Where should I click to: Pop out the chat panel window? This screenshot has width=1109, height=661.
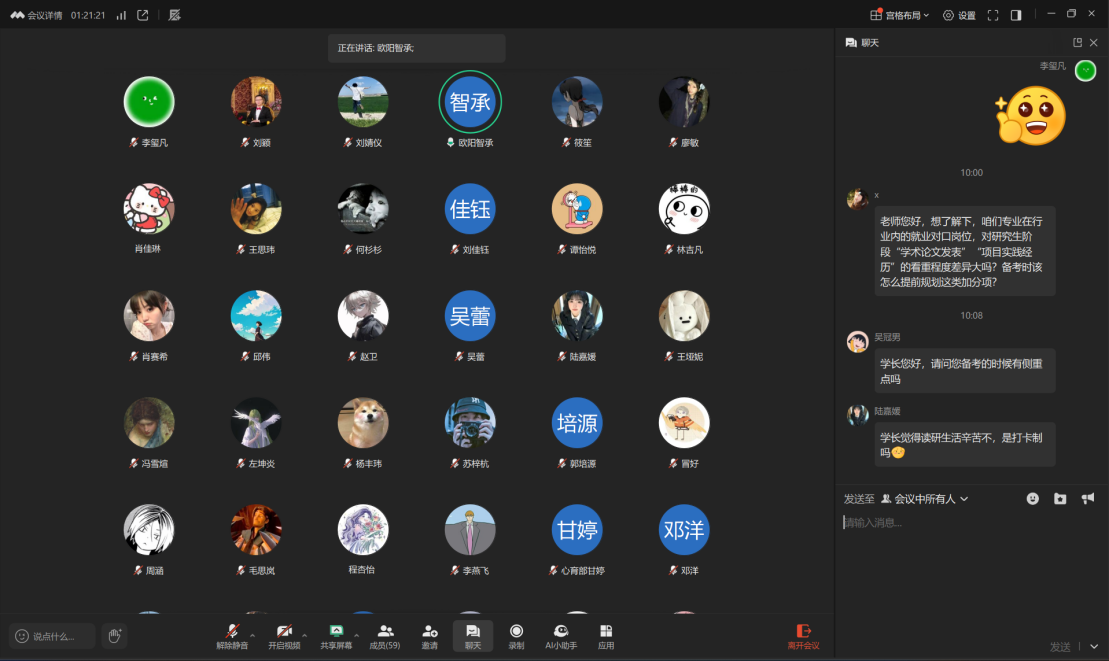point(1077,43)
